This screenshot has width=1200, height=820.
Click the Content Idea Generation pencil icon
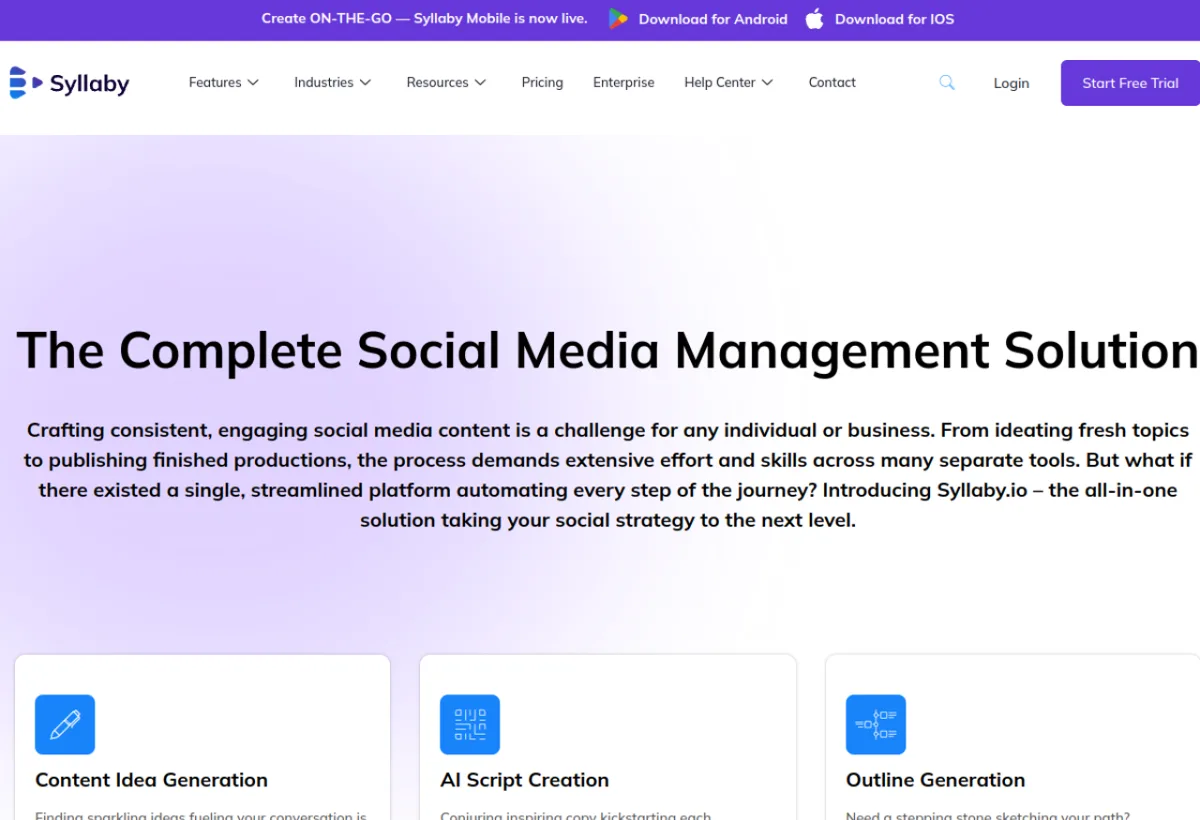pos(65,724)
